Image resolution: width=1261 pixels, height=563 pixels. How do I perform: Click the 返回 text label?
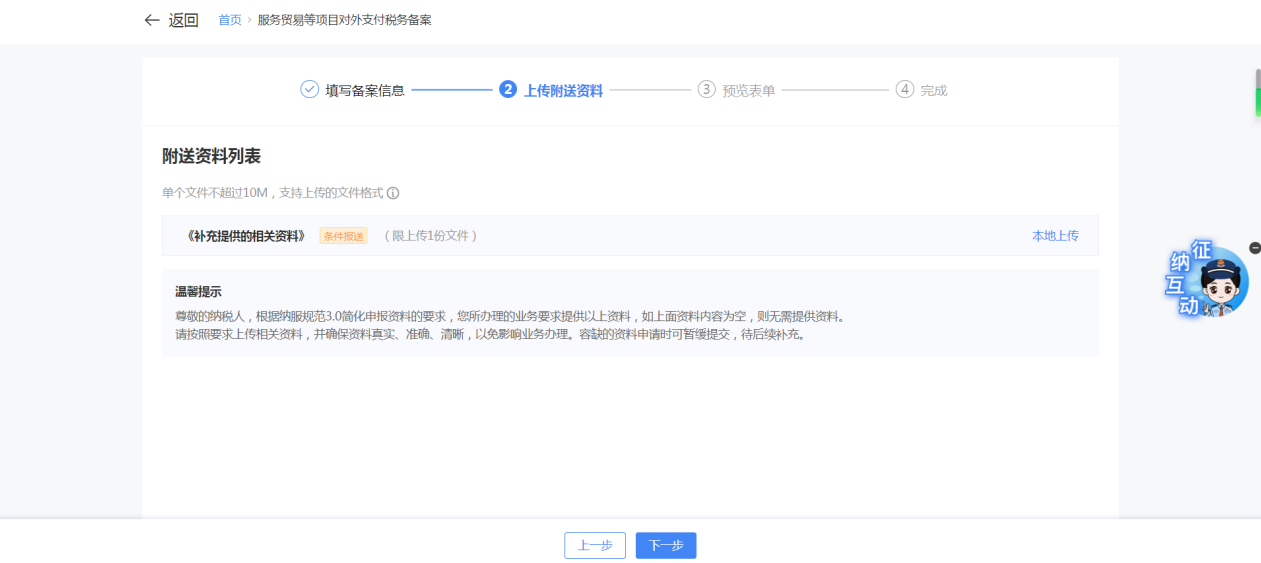pos(183,20)
